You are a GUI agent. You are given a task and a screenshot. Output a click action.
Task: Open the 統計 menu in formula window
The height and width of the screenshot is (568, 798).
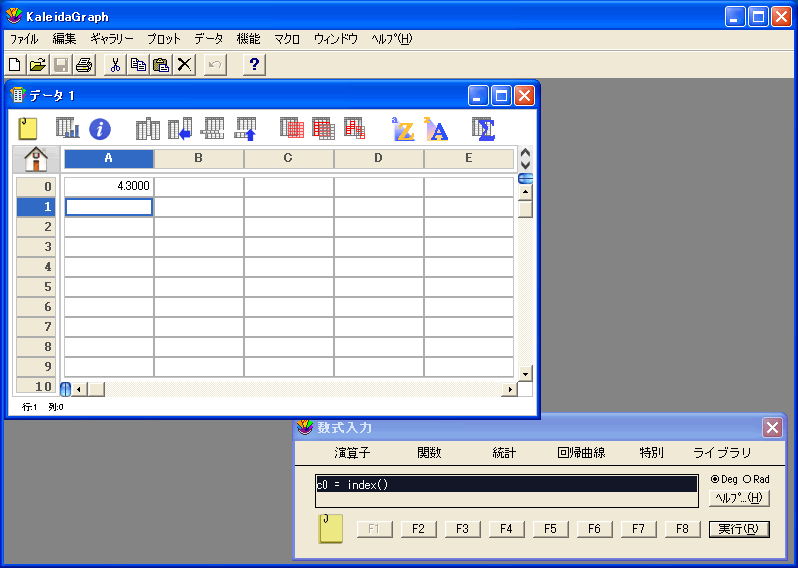(504, 452)
